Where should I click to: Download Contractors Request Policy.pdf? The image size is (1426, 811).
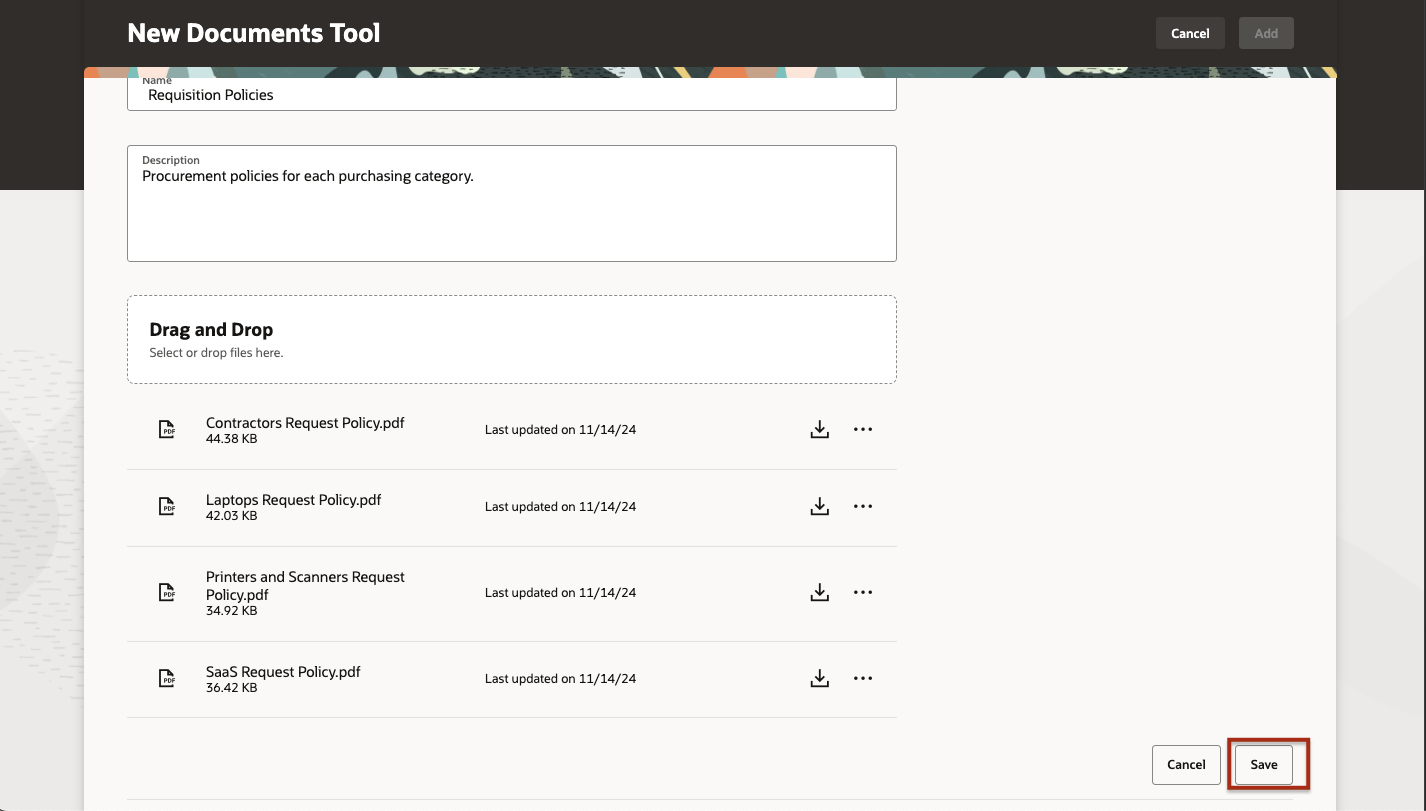819,430
